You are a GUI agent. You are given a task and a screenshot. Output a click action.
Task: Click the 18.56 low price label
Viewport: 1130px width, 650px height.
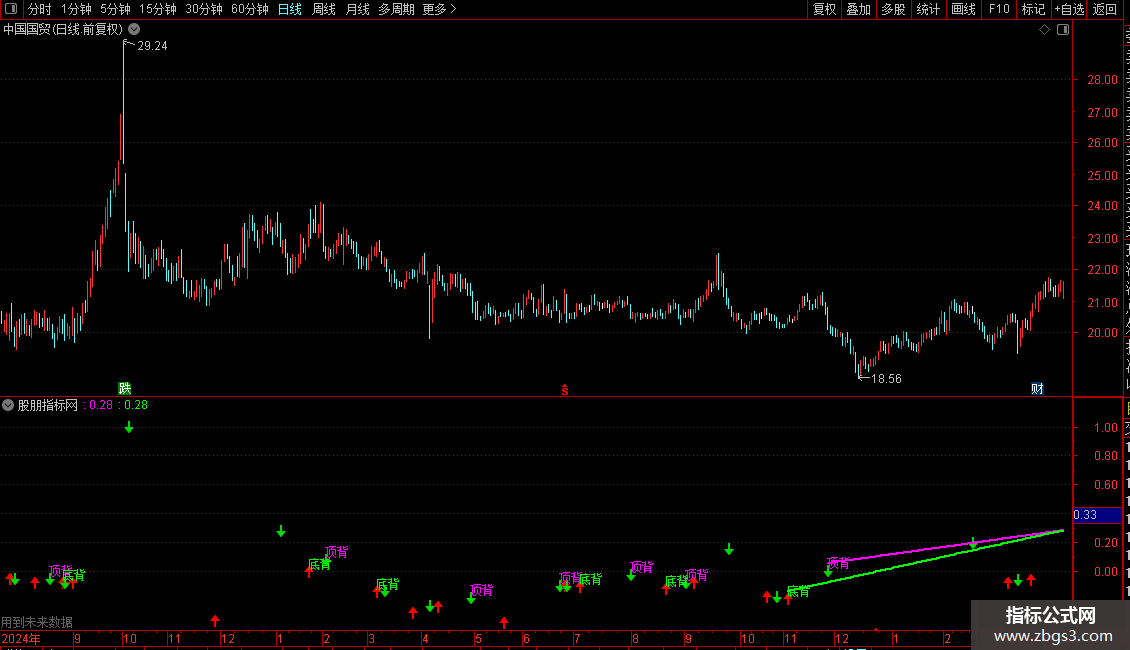(x=886, y=379)
